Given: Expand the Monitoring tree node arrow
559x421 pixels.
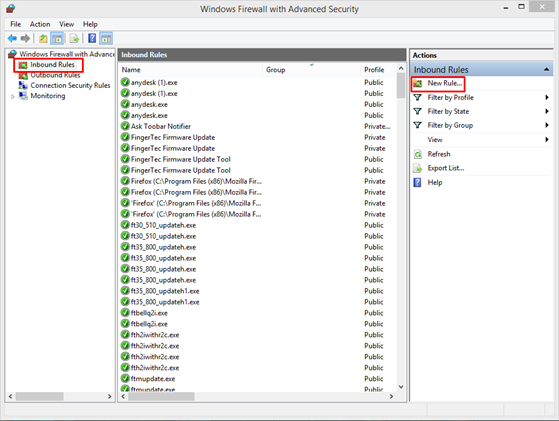Looking at the screenshot, I should point(12,96).
